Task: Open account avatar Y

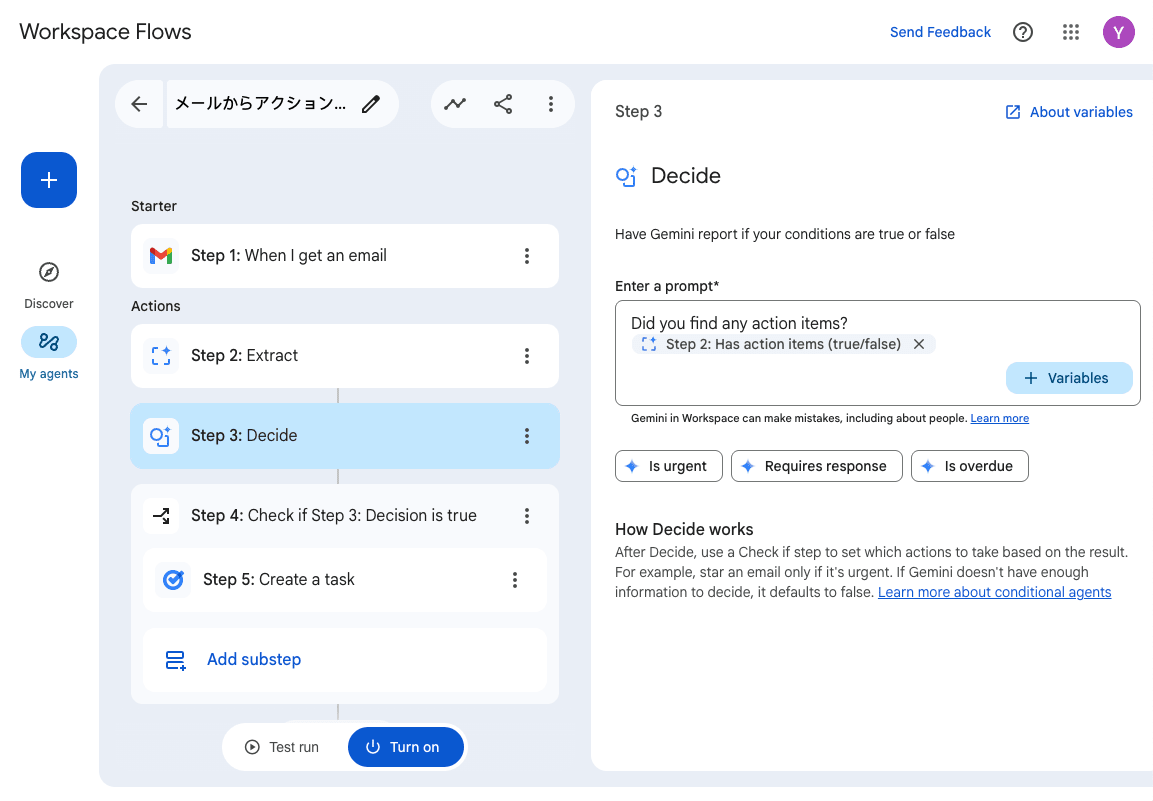Action: click(x=1118, y=32)
